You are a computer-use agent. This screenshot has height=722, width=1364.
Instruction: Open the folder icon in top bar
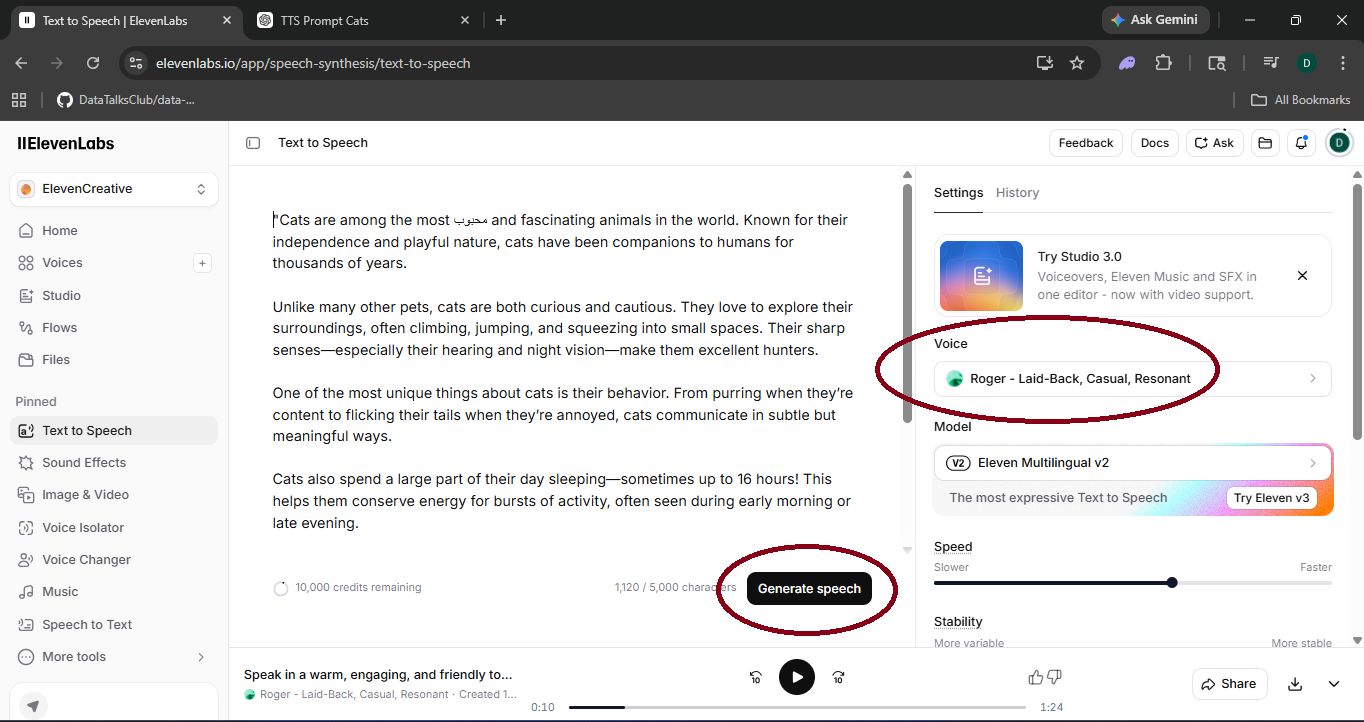point(1265,143)
